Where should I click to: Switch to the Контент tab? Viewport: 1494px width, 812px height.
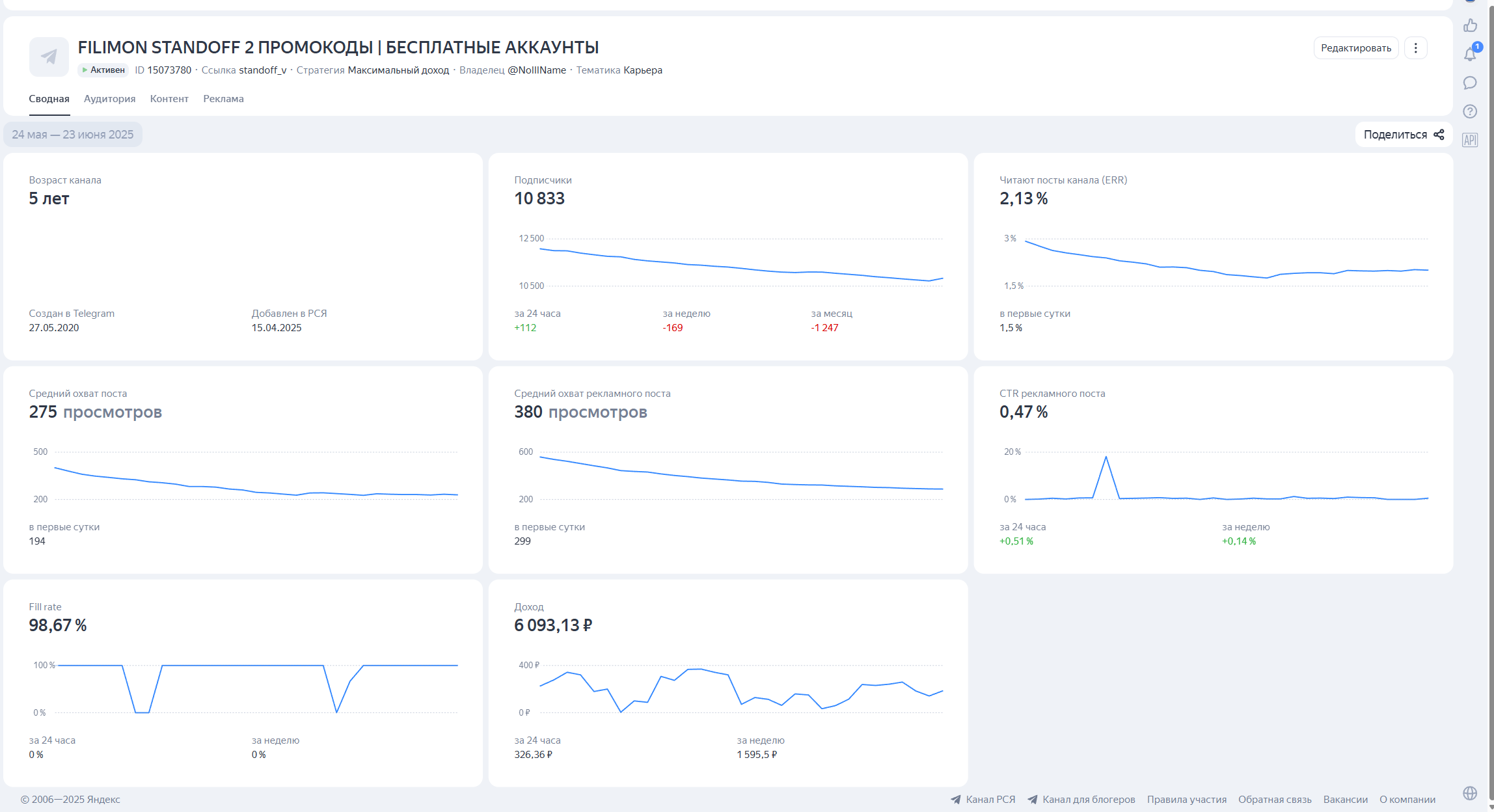click(169, 99)
